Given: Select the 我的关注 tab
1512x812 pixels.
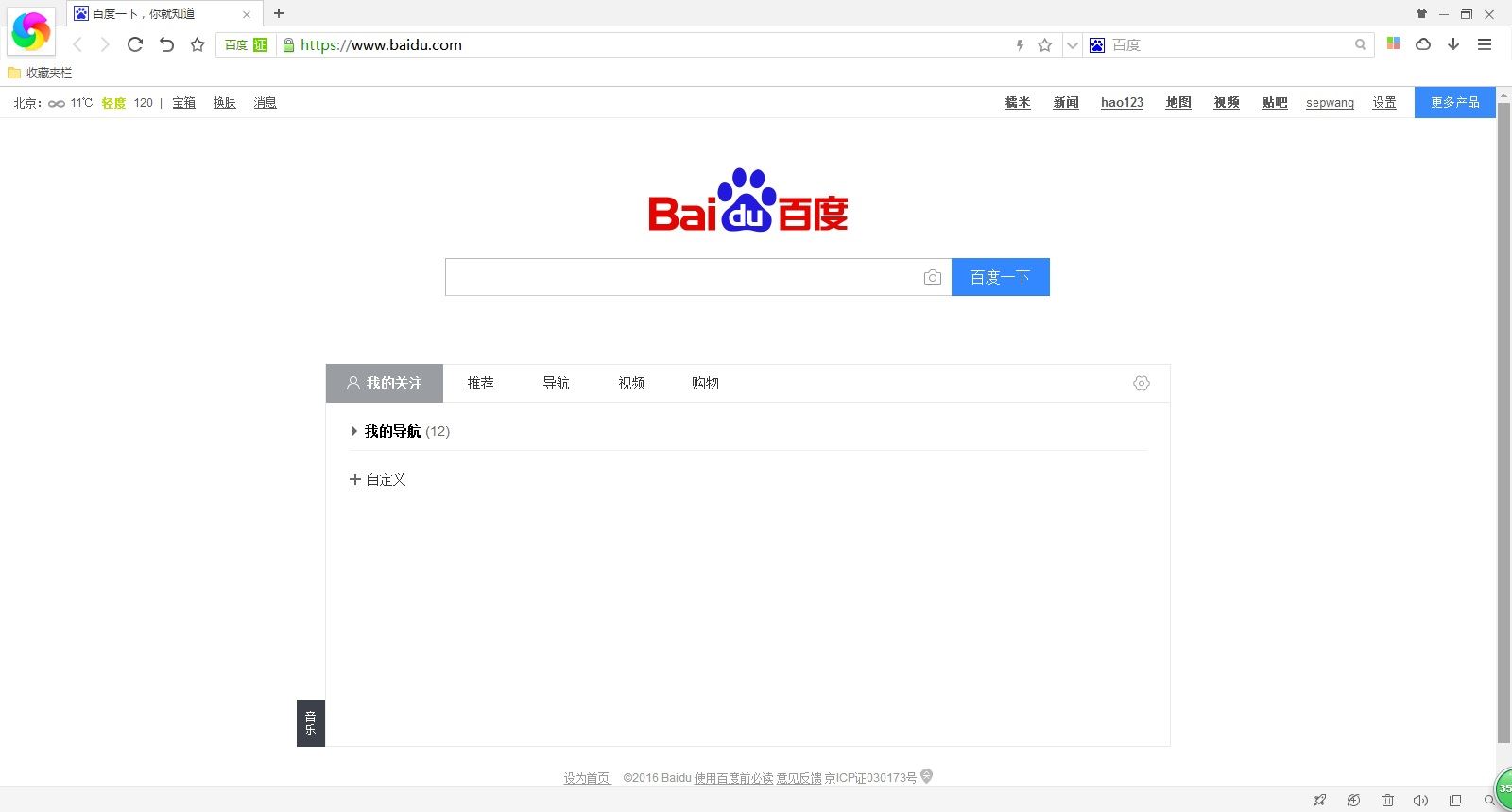Looking at the screenshot, I should point(385,383).
